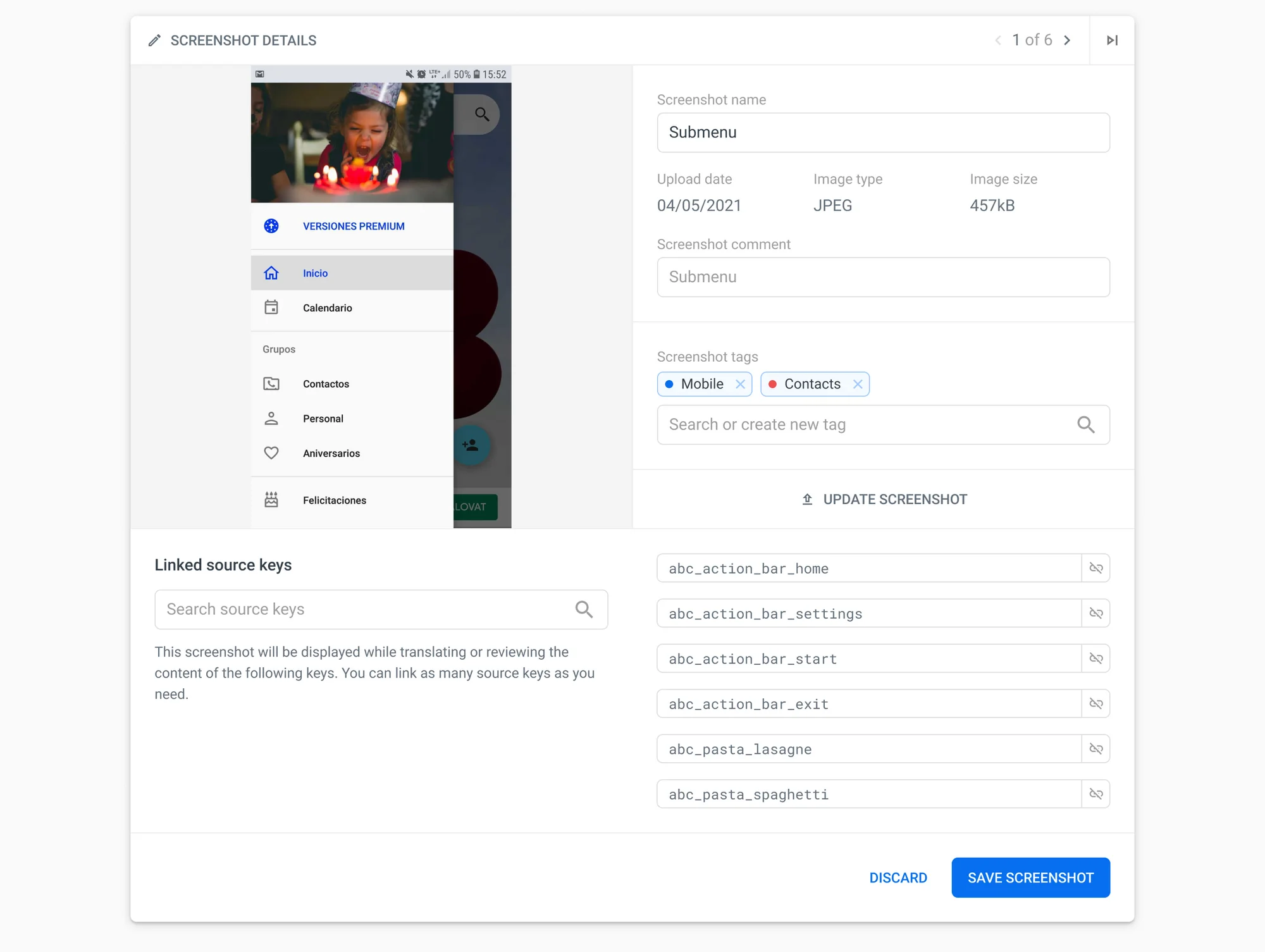Screen dimensions: 1265x952
Task: Unlink the abc_pasta_spaghetti key
Action: (x=1096, y=794)
